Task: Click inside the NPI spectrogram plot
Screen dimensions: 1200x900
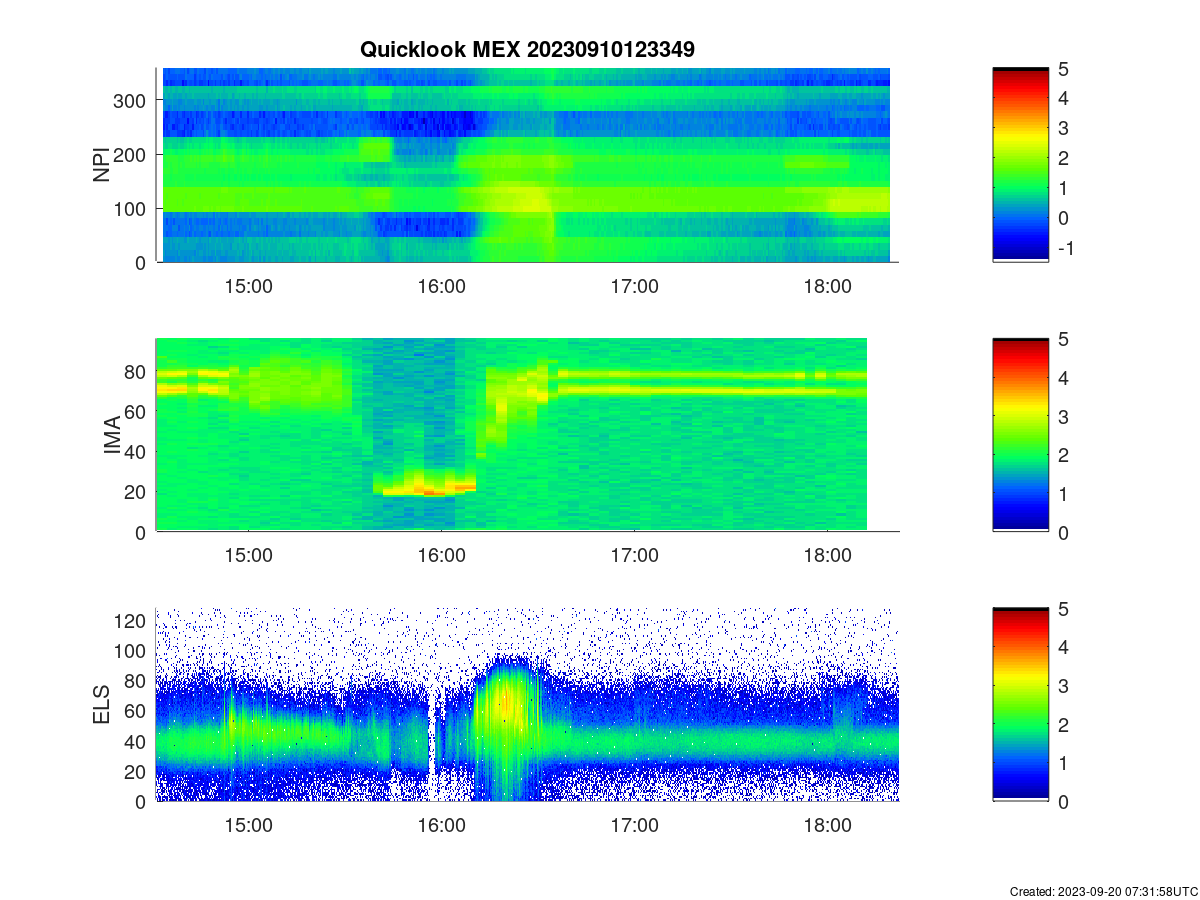Action: tap(527, 165)
